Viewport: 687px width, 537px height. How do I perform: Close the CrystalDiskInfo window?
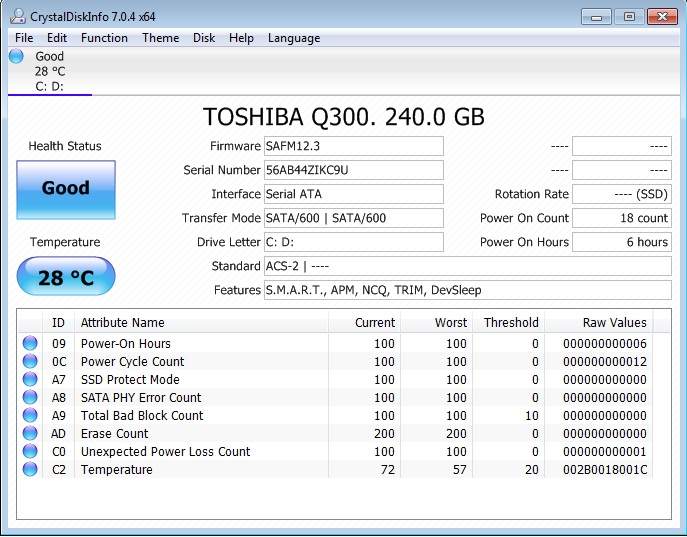pos(662,17)
